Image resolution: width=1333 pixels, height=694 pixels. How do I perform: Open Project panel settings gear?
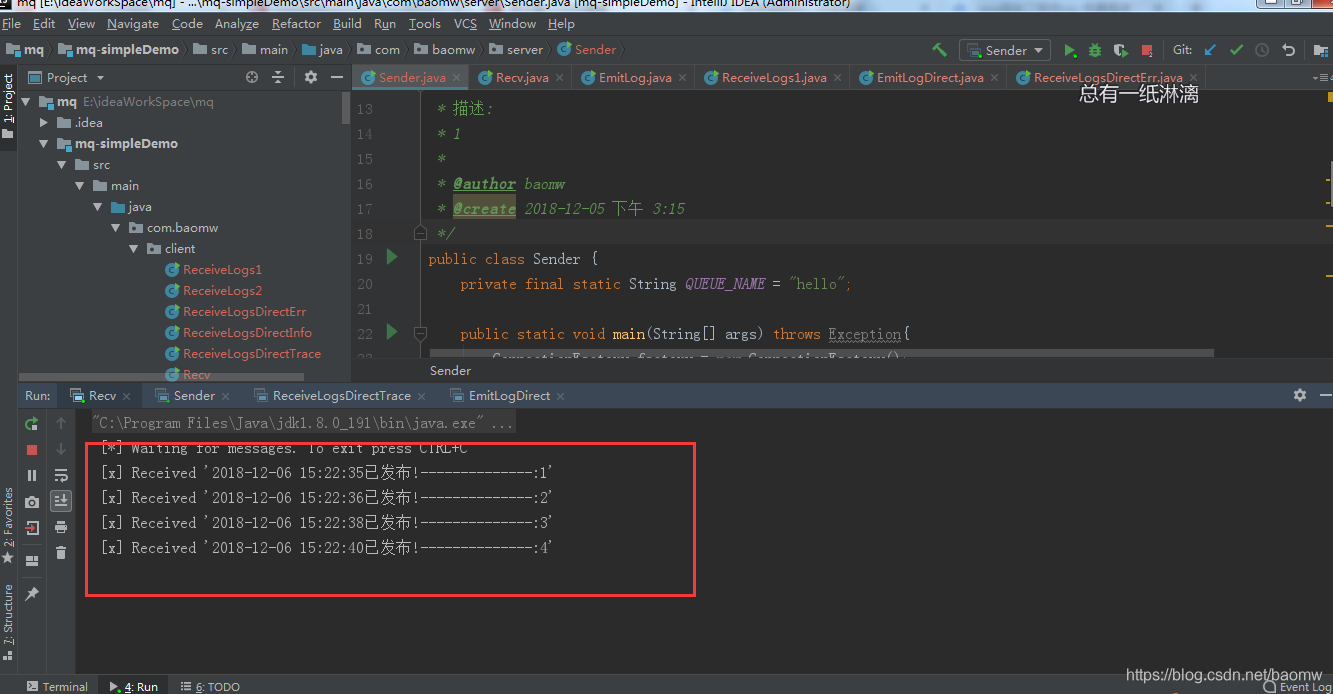click(311, 77)
